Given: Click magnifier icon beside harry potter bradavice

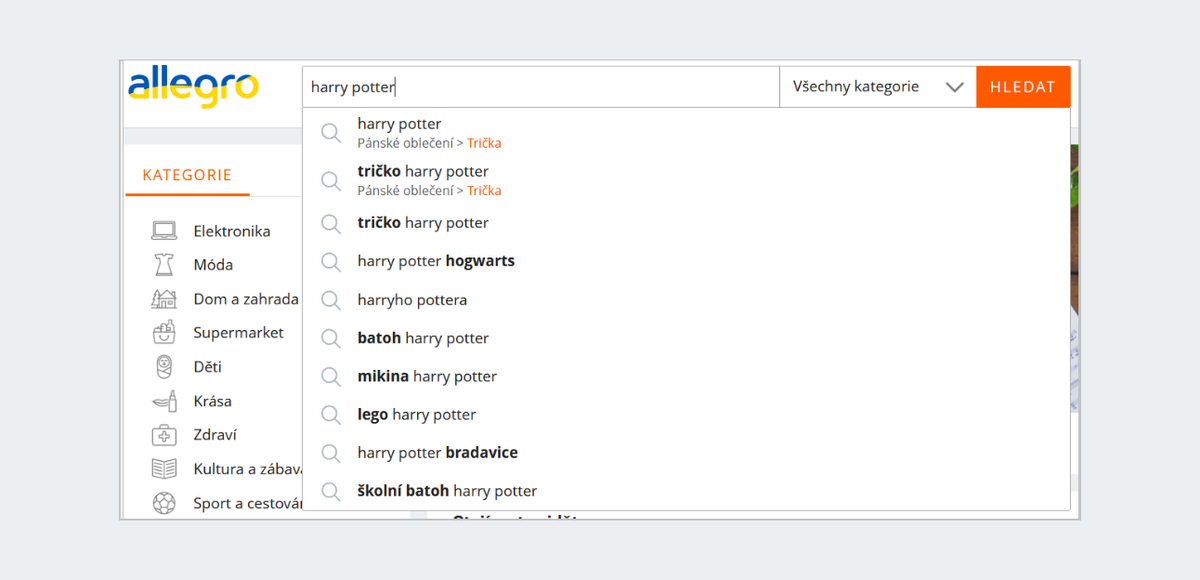Looking at the screenshot, I should (331, 453).
